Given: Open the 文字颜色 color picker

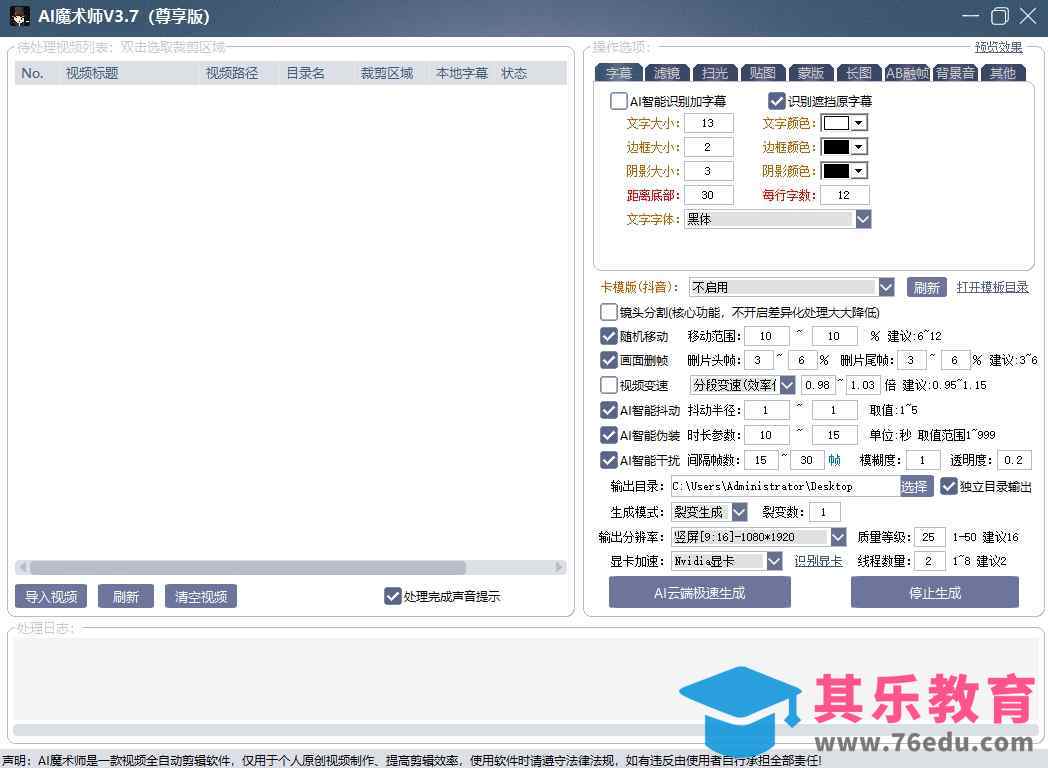Looking at the screenshot, I should [844, 123].
